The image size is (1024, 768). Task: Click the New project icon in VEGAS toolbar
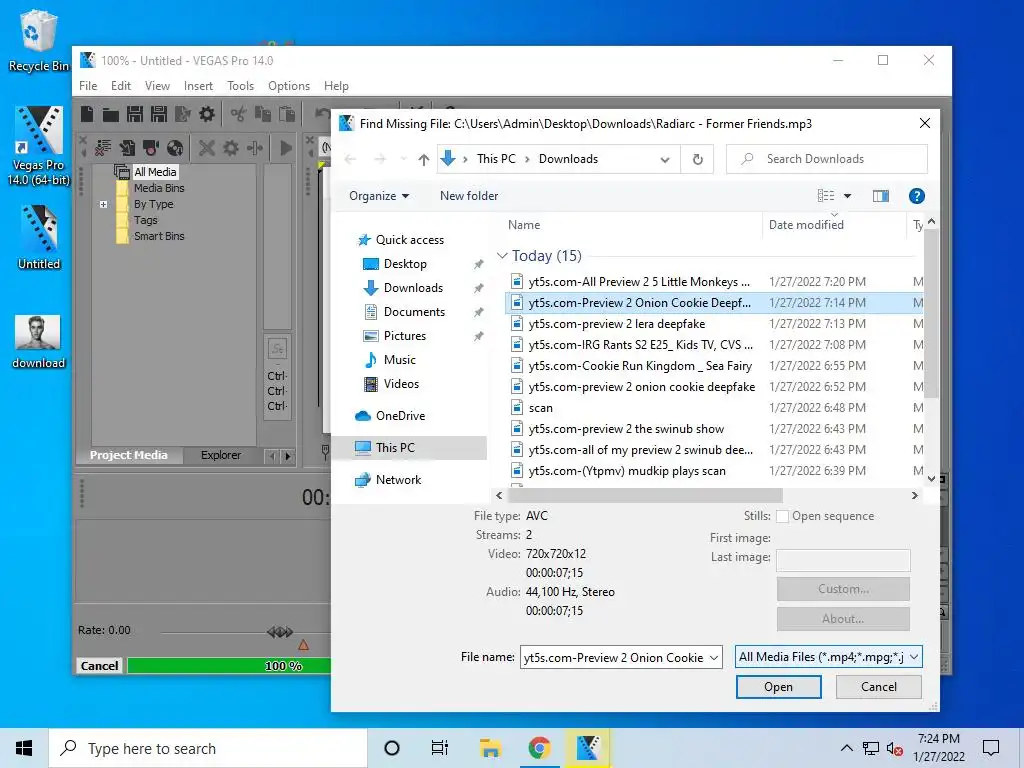click(x=87, y=114)
